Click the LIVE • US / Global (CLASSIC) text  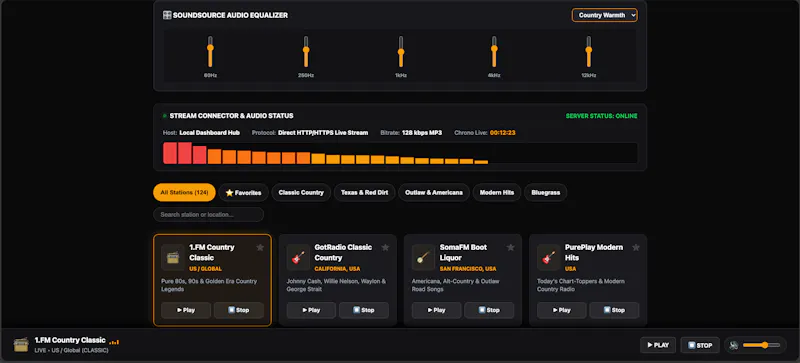(71, 351)
